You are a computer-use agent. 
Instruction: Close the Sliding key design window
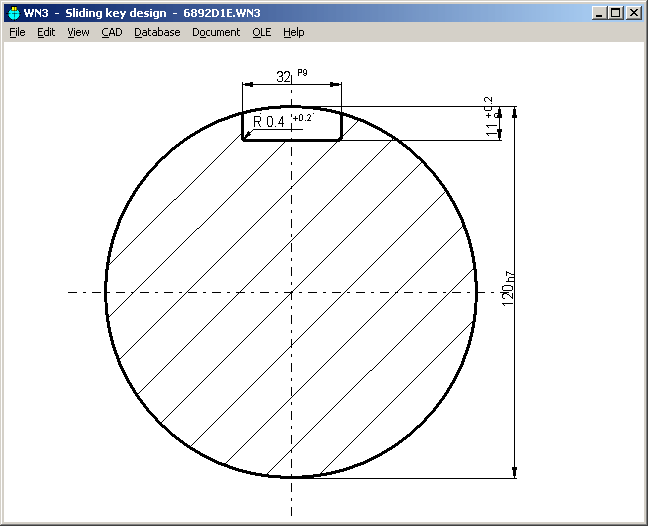[634, 13]
